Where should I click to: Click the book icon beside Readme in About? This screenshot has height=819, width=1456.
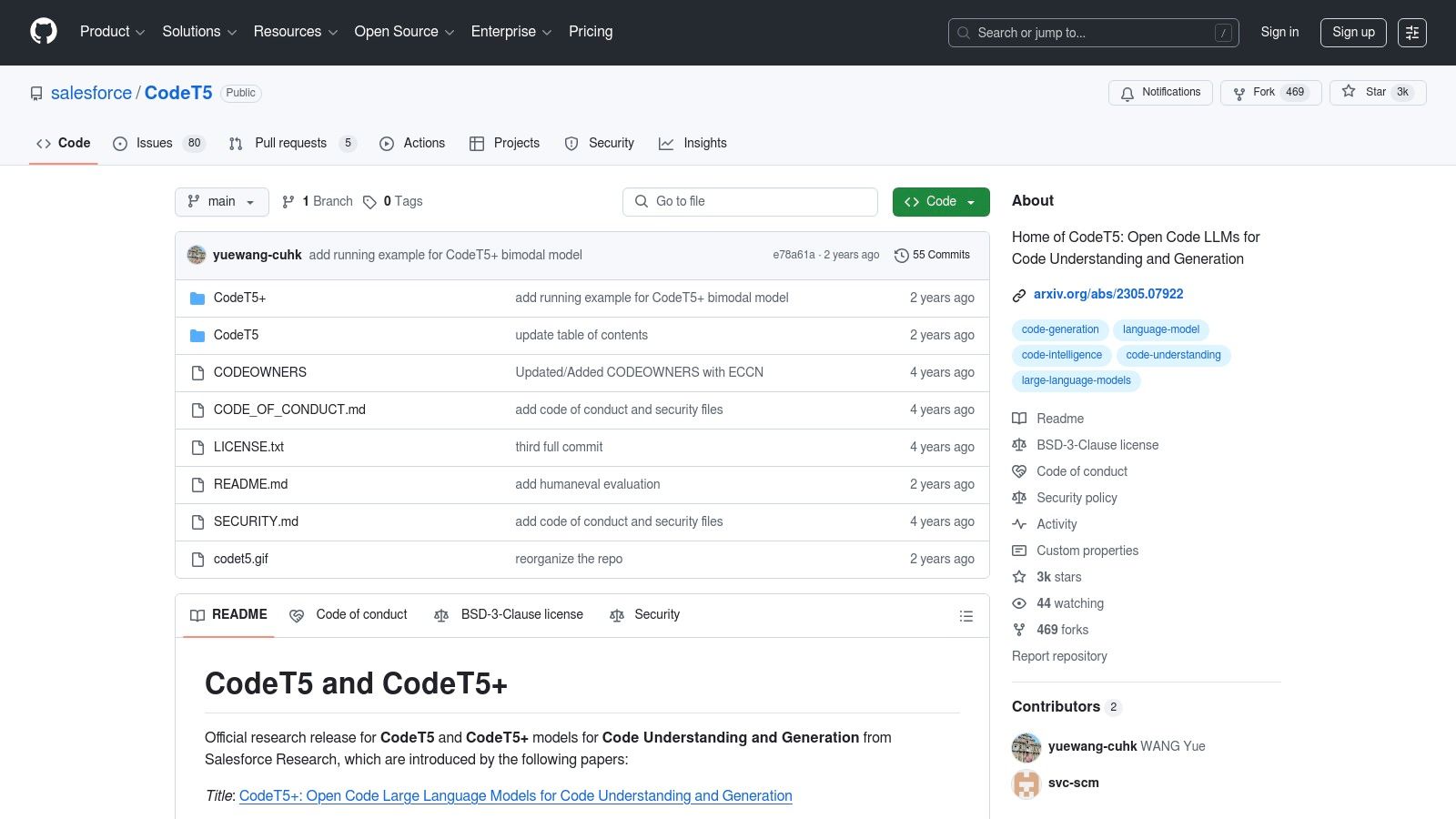[1019, 419]
